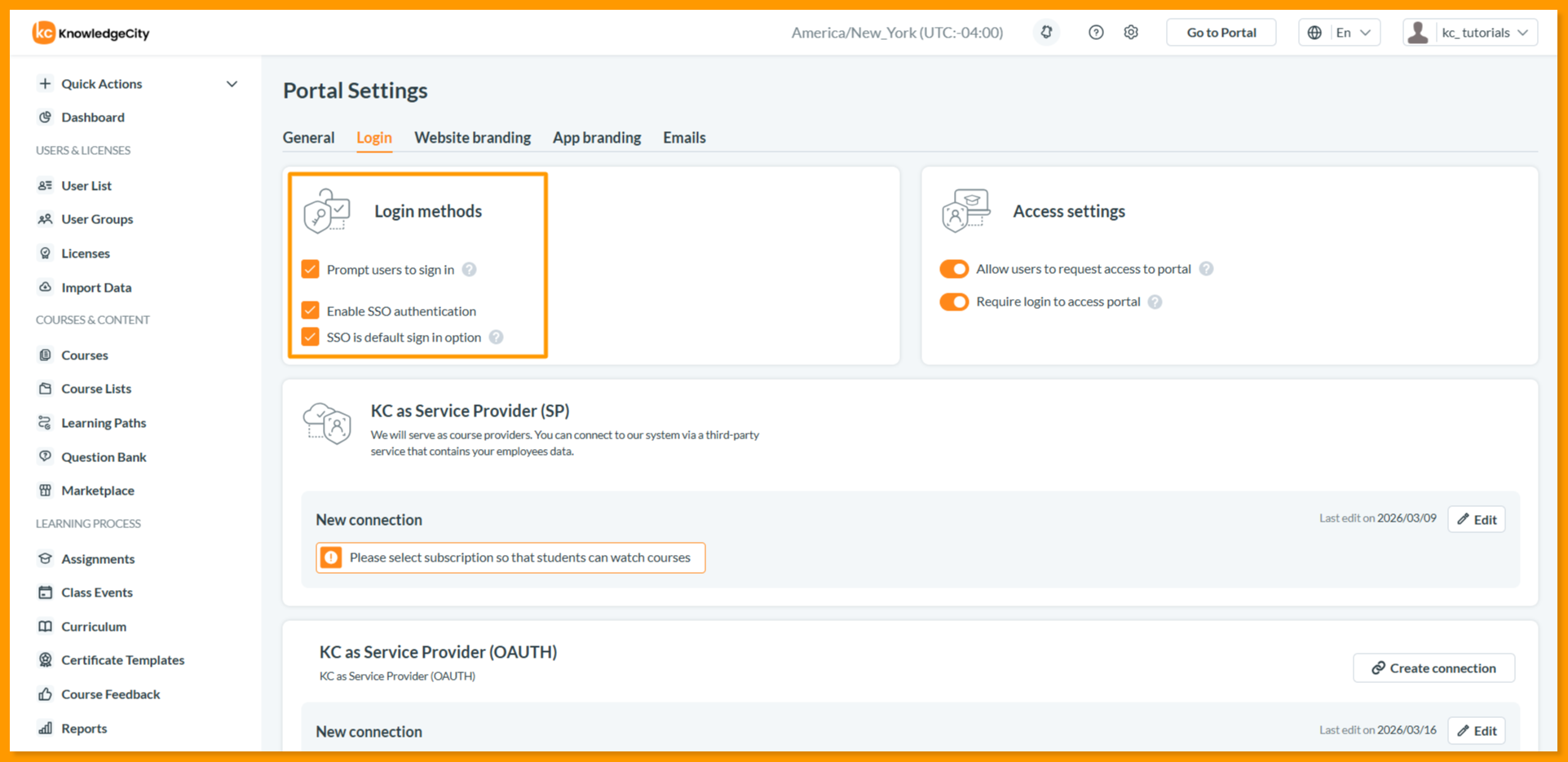Click the Reports bar chart icon

point(46,729)
